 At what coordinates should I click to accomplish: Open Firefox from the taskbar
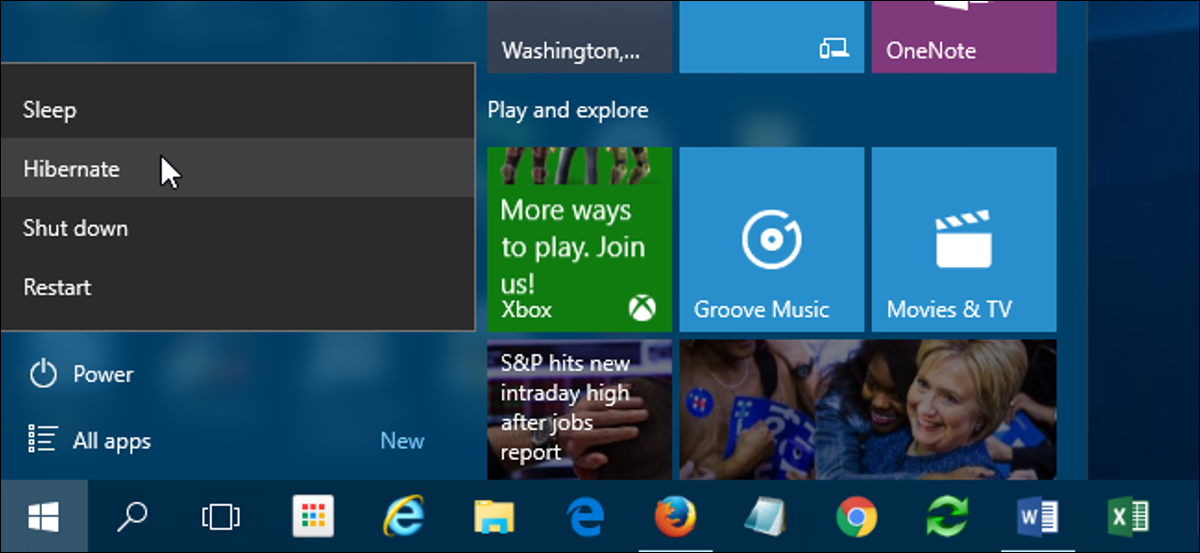click(676, 517)
